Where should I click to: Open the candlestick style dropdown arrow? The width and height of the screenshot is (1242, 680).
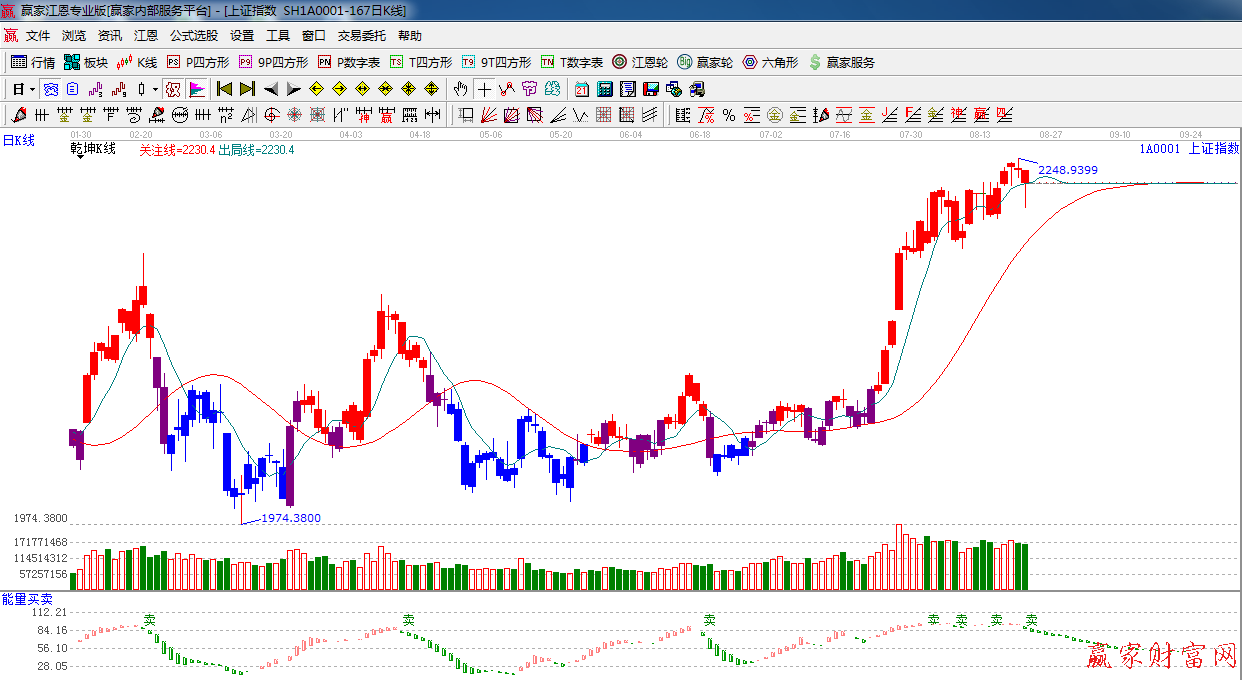(155, 89)
